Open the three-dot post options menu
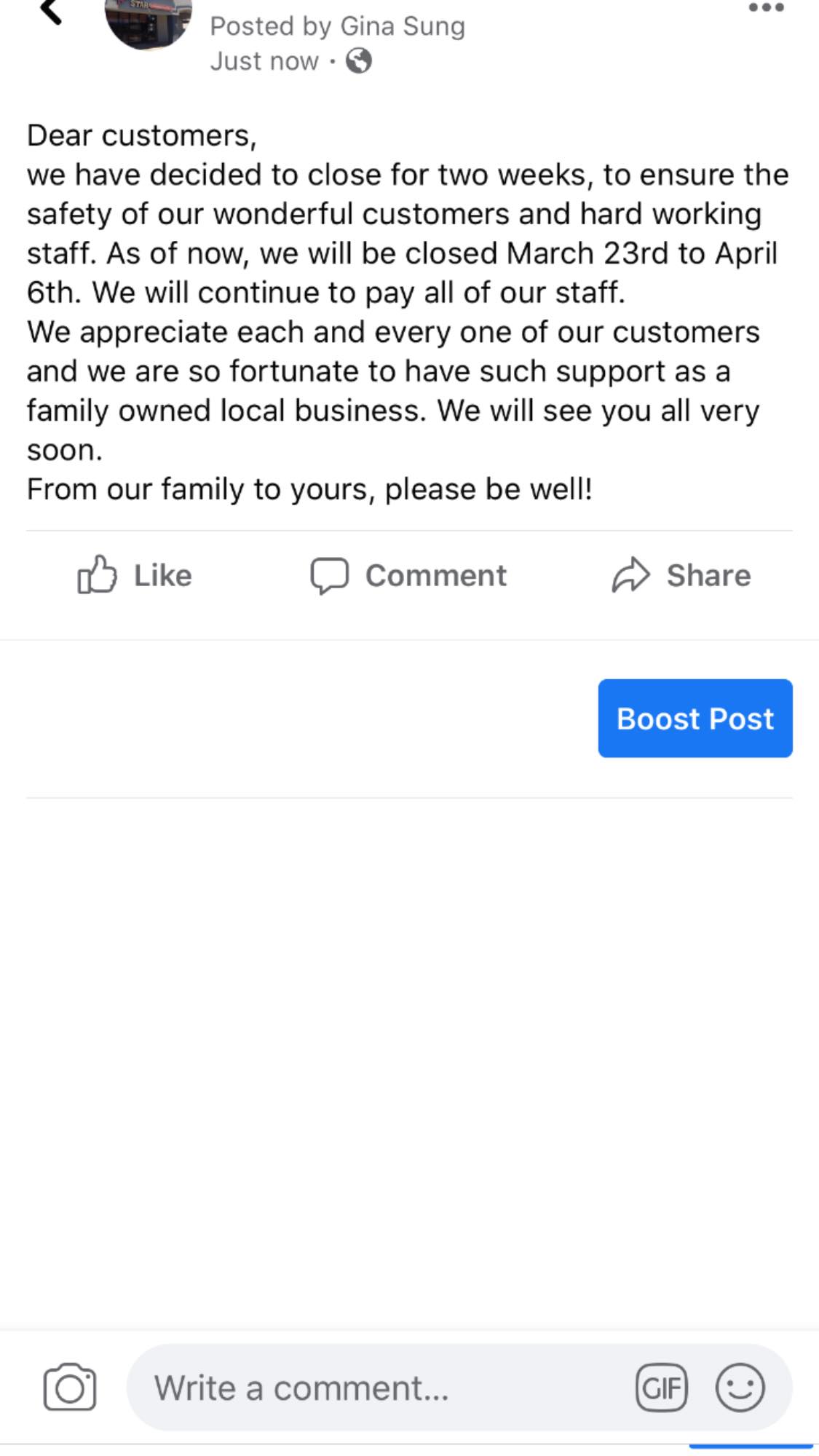Screen dimensions: 819x1456 pyautogui.click(x=766, y=9)
